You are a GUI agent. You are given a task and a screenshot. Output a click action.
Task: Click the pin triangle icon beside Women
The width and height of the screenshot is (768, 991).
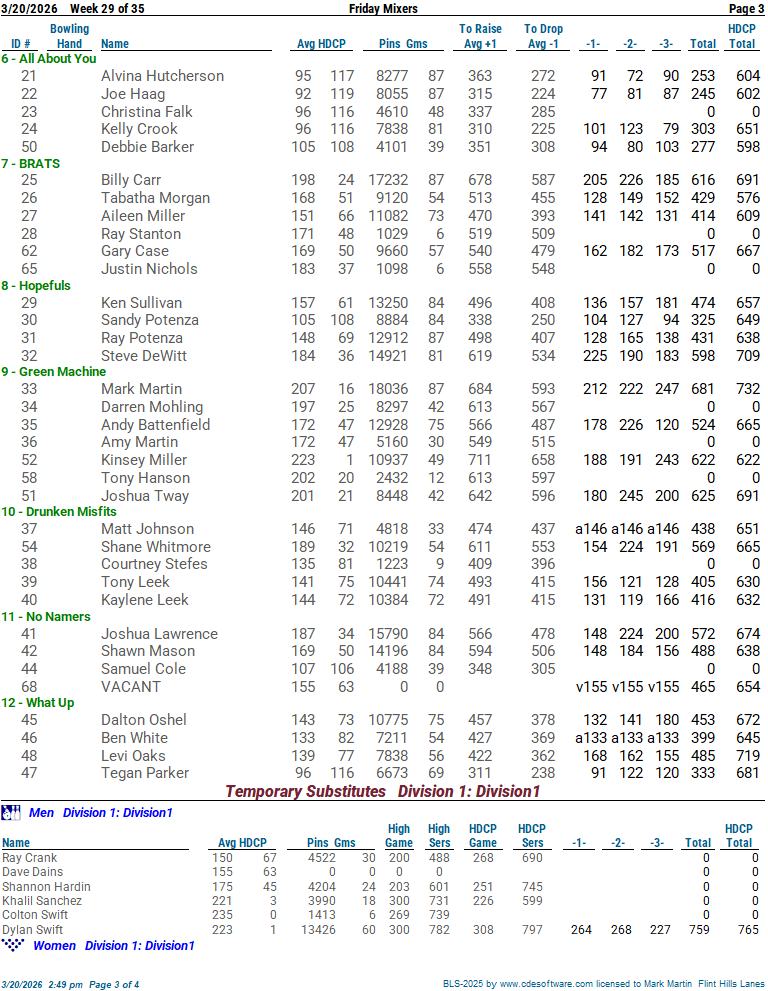point(14,945)
